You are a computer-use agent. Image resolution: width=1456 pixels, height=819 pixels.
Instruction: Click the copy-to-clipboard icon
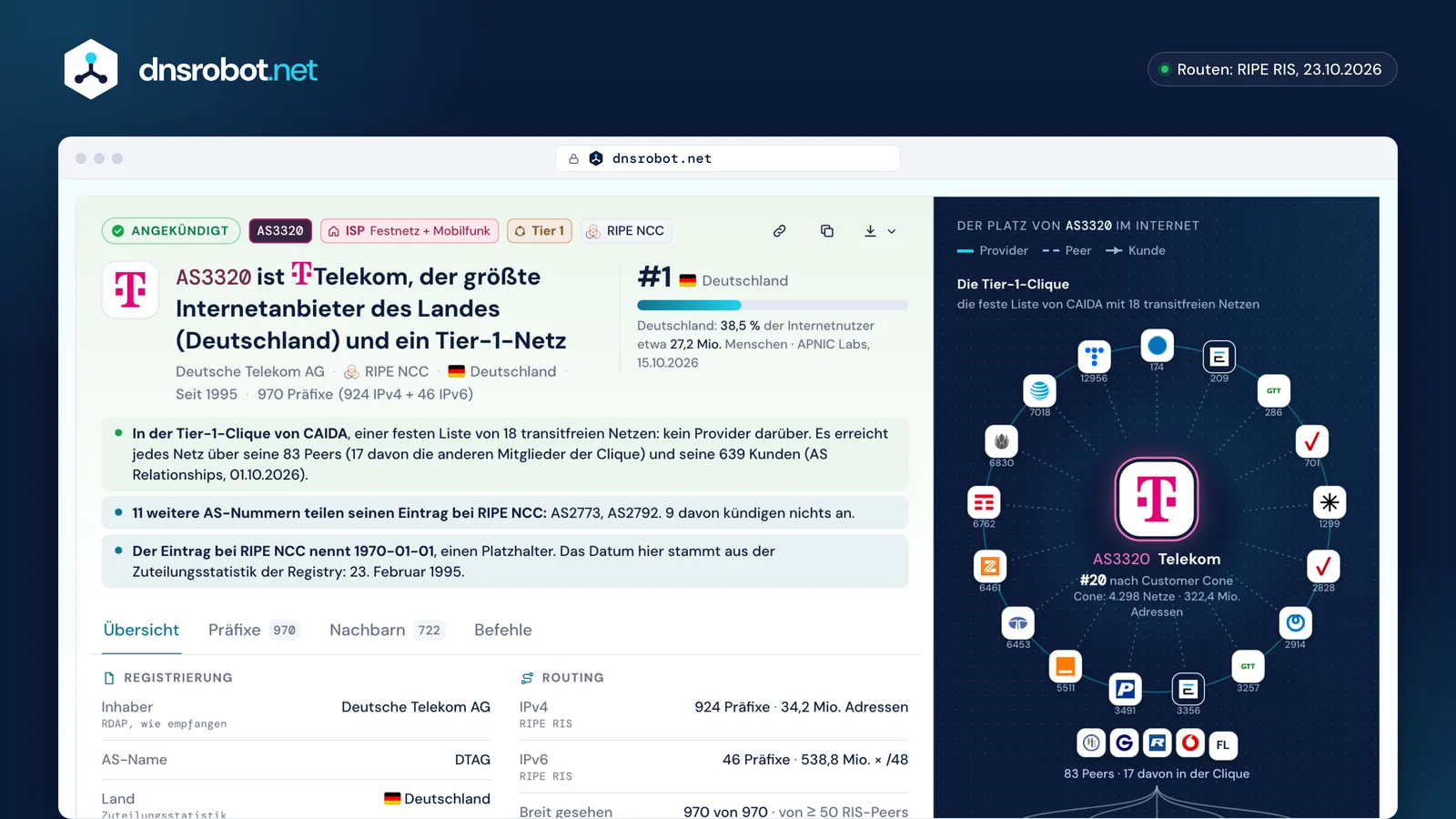[827, 231]
